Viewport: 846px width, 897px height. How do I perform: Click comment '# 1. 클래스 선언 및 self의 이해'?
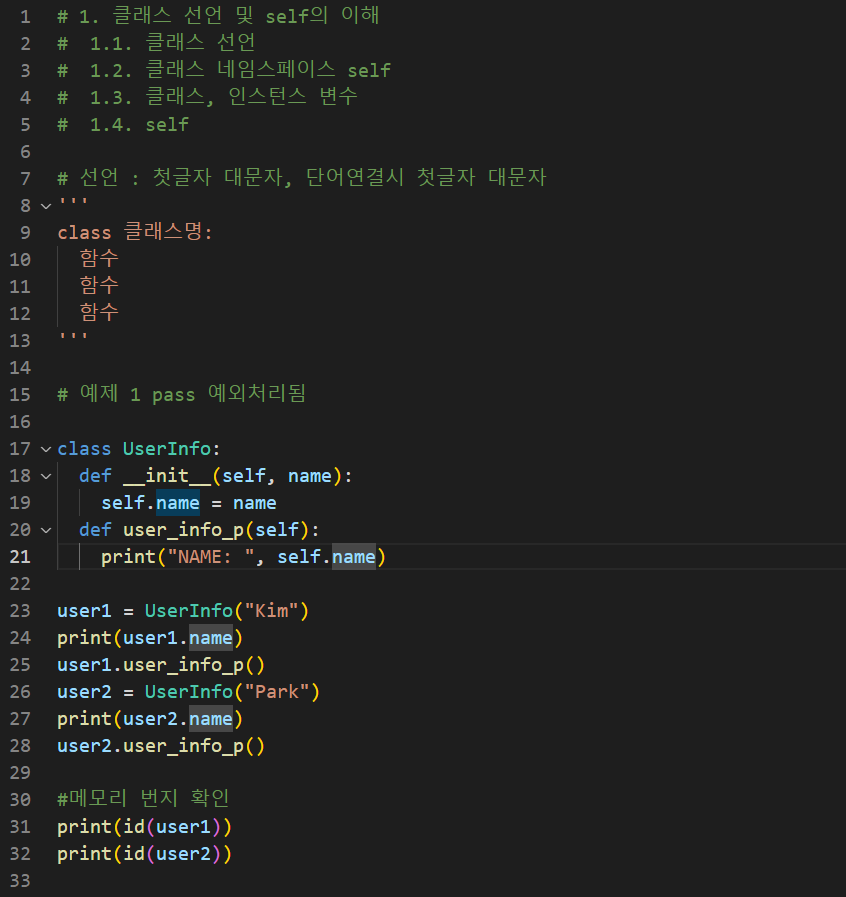(x=218, y=15)
